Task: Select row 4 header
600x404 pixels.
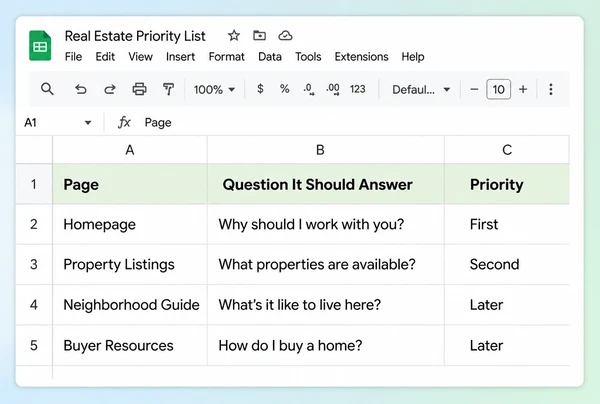Action: point(34,305)
